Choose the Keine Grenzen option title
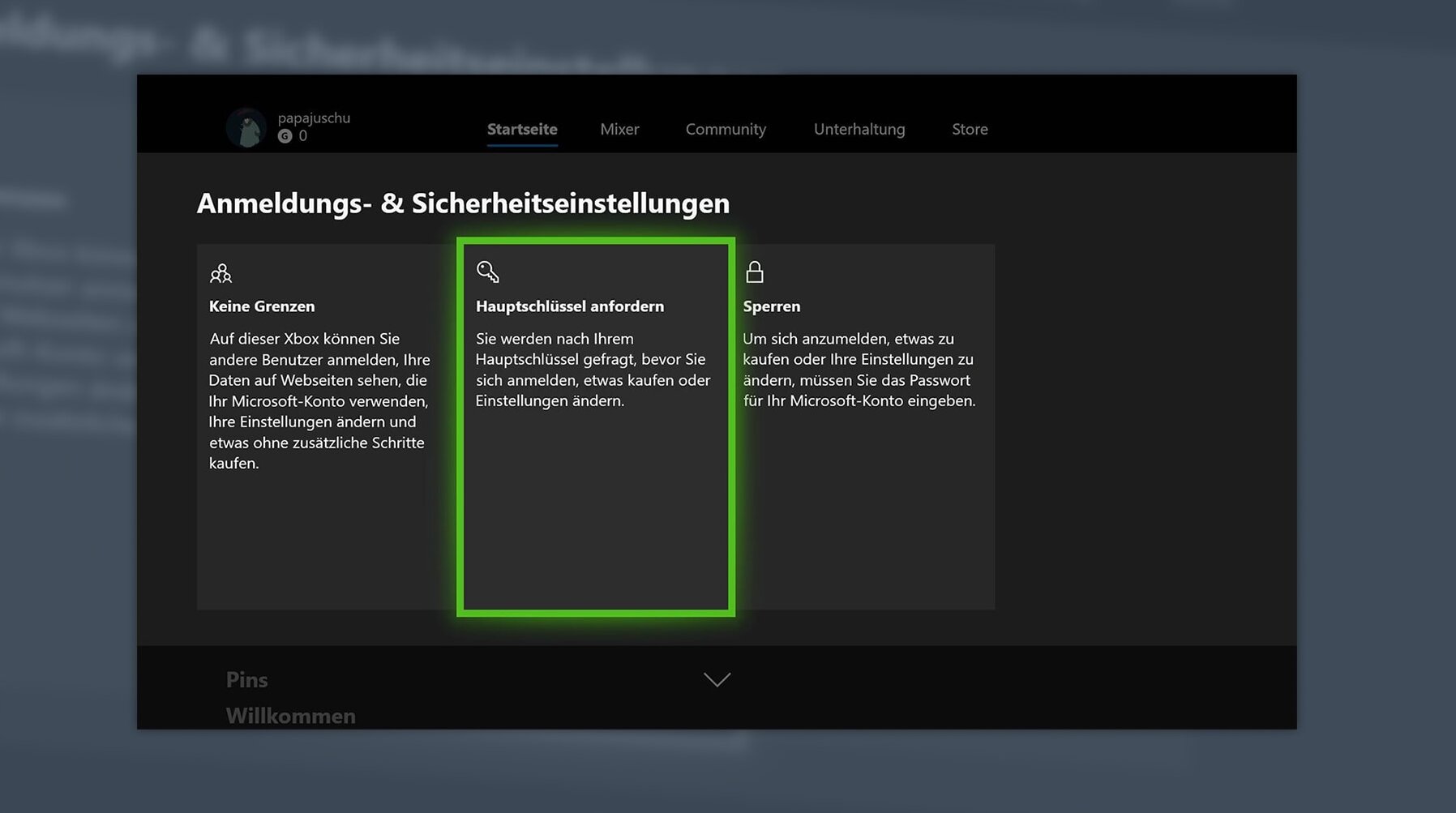The width and height of the screenshot is (1456, 813). pyautogui.click(x=262, y=306)
